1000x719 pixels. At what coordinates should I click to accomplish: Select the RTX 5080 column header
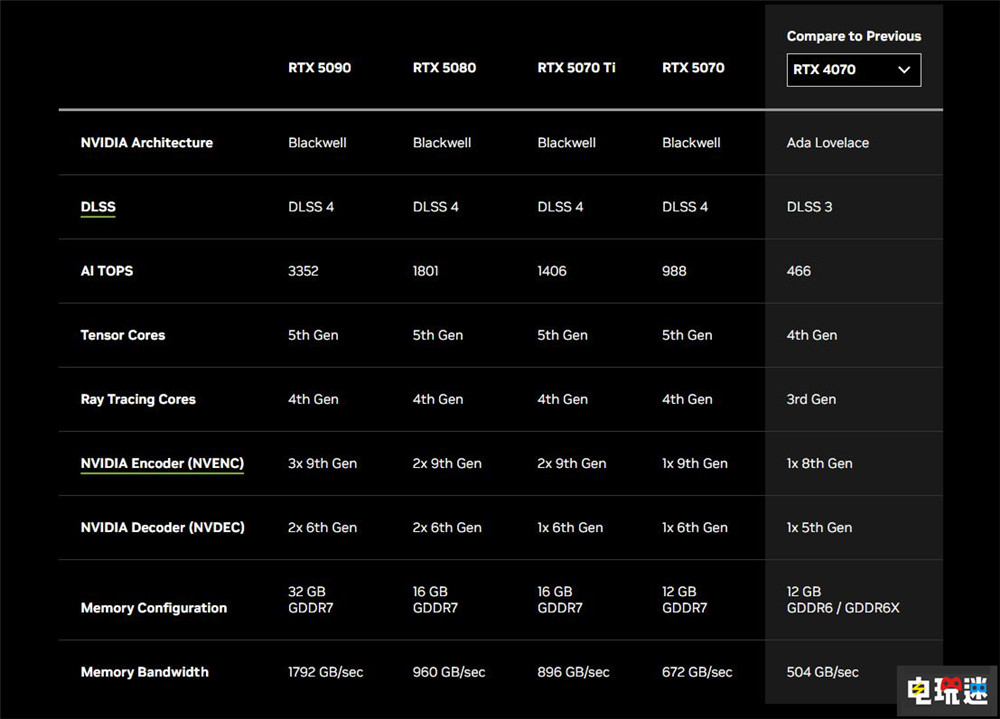coord(444,68)
